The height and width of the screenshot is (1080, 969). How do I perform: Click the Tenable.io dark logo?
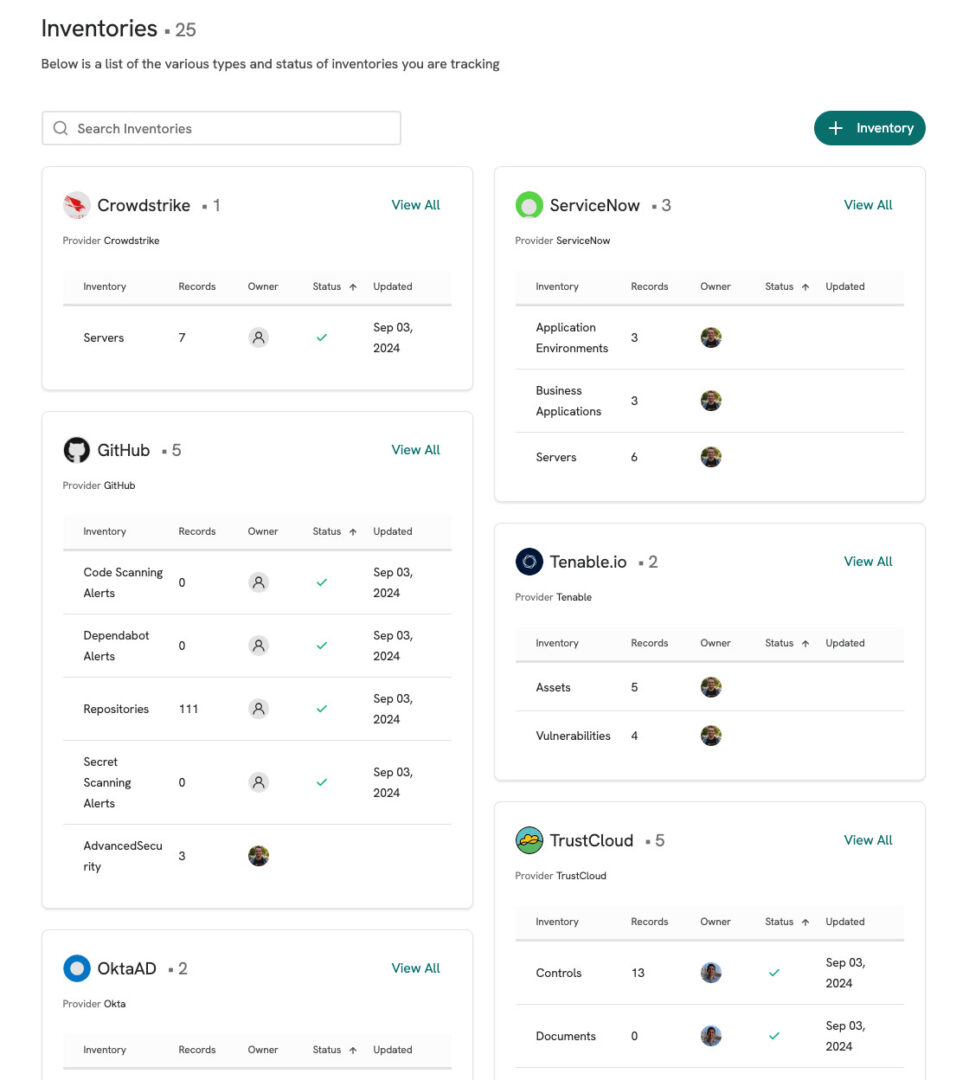529,562
